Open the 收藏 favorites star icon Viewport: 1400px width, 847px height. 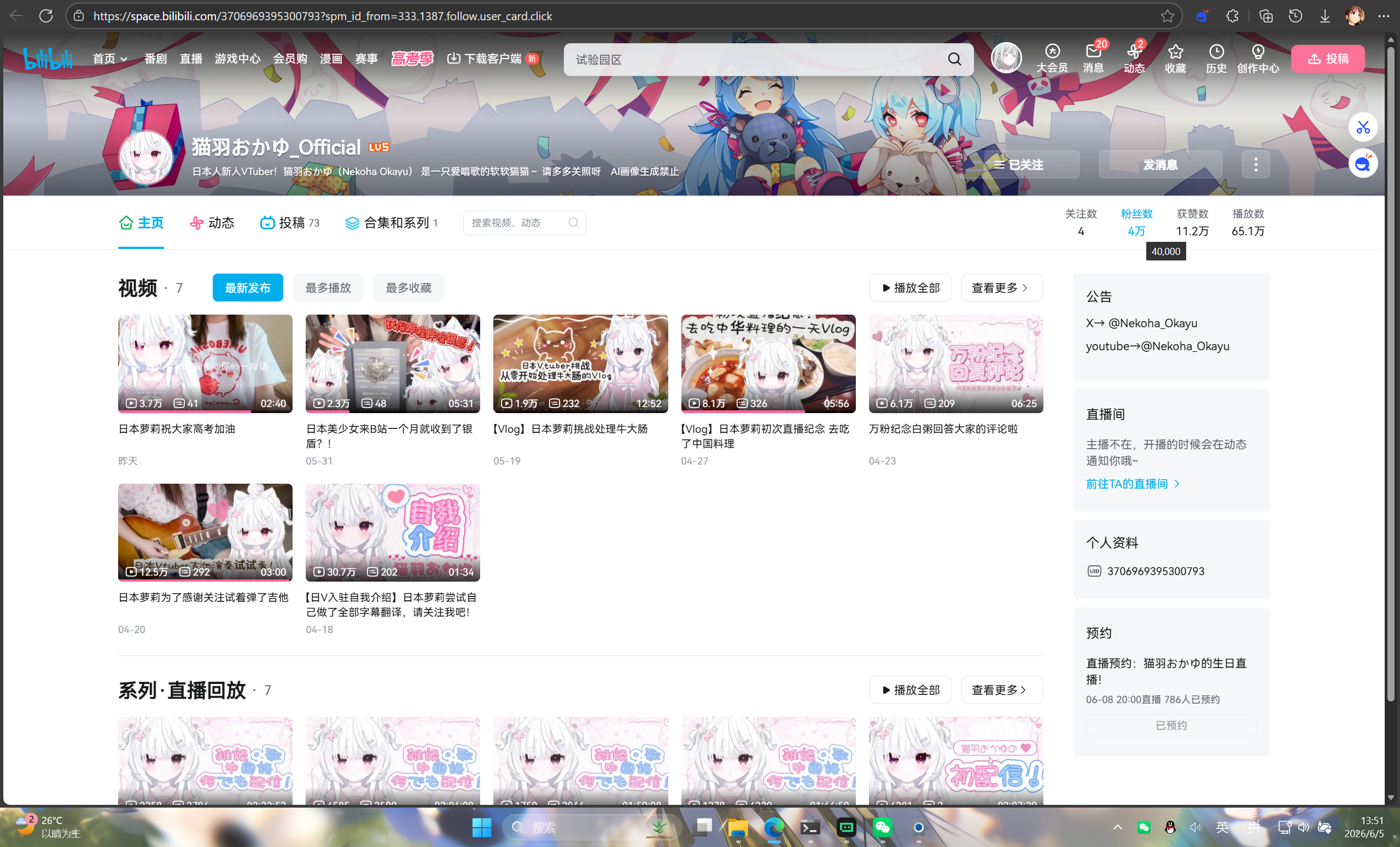pos(1175,59)
